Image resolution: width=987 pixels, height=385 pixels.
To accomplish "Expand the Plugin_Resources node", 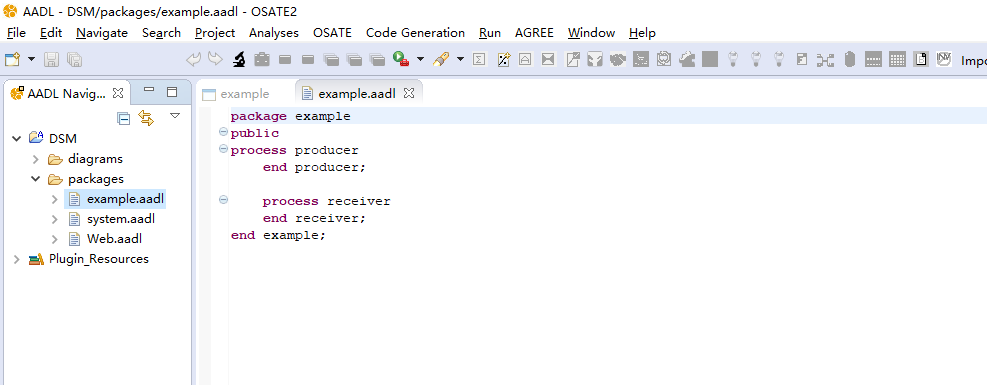I will 17,259.
